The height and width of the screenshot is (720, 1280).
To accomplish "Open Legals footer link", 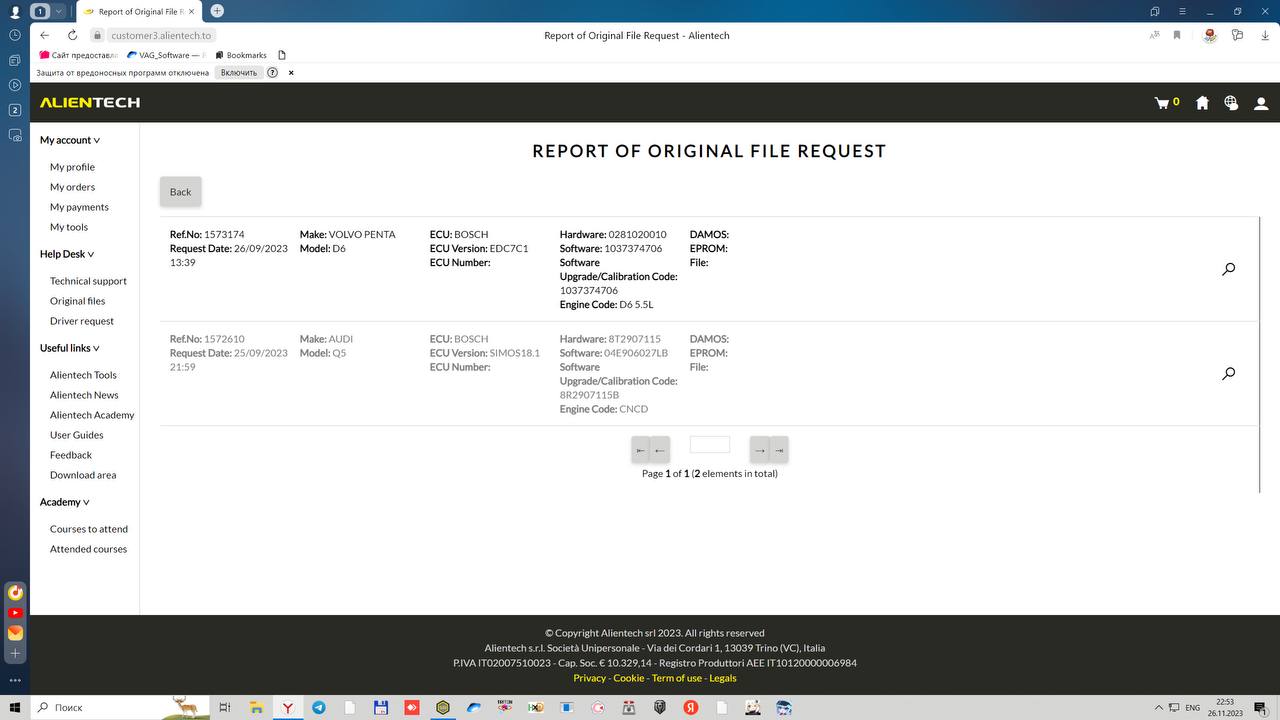I will pyautogui.click(x=723, y=678).
